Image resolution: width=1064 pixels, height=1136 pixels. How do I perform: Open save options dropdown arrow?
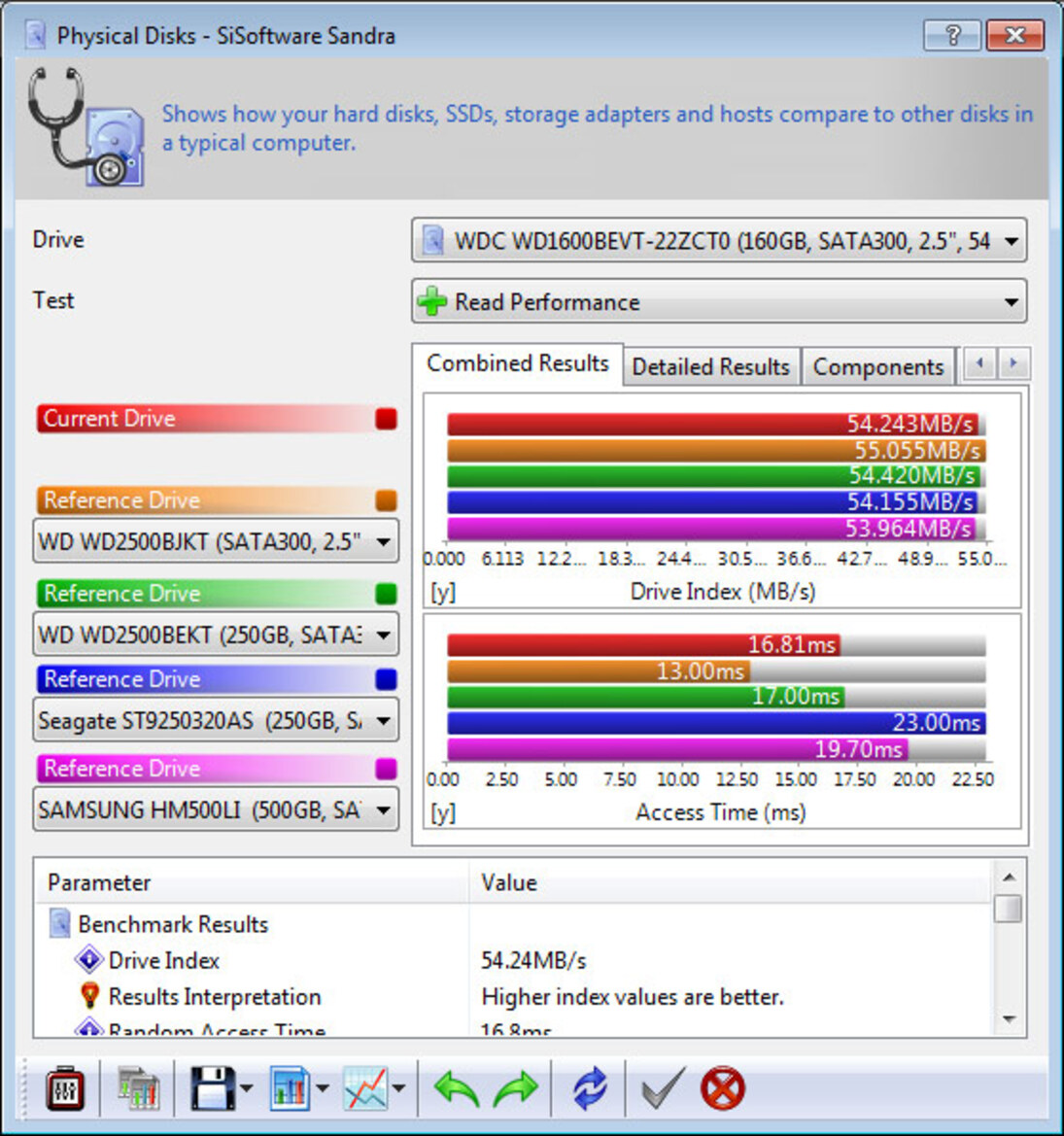(246, 1088)
